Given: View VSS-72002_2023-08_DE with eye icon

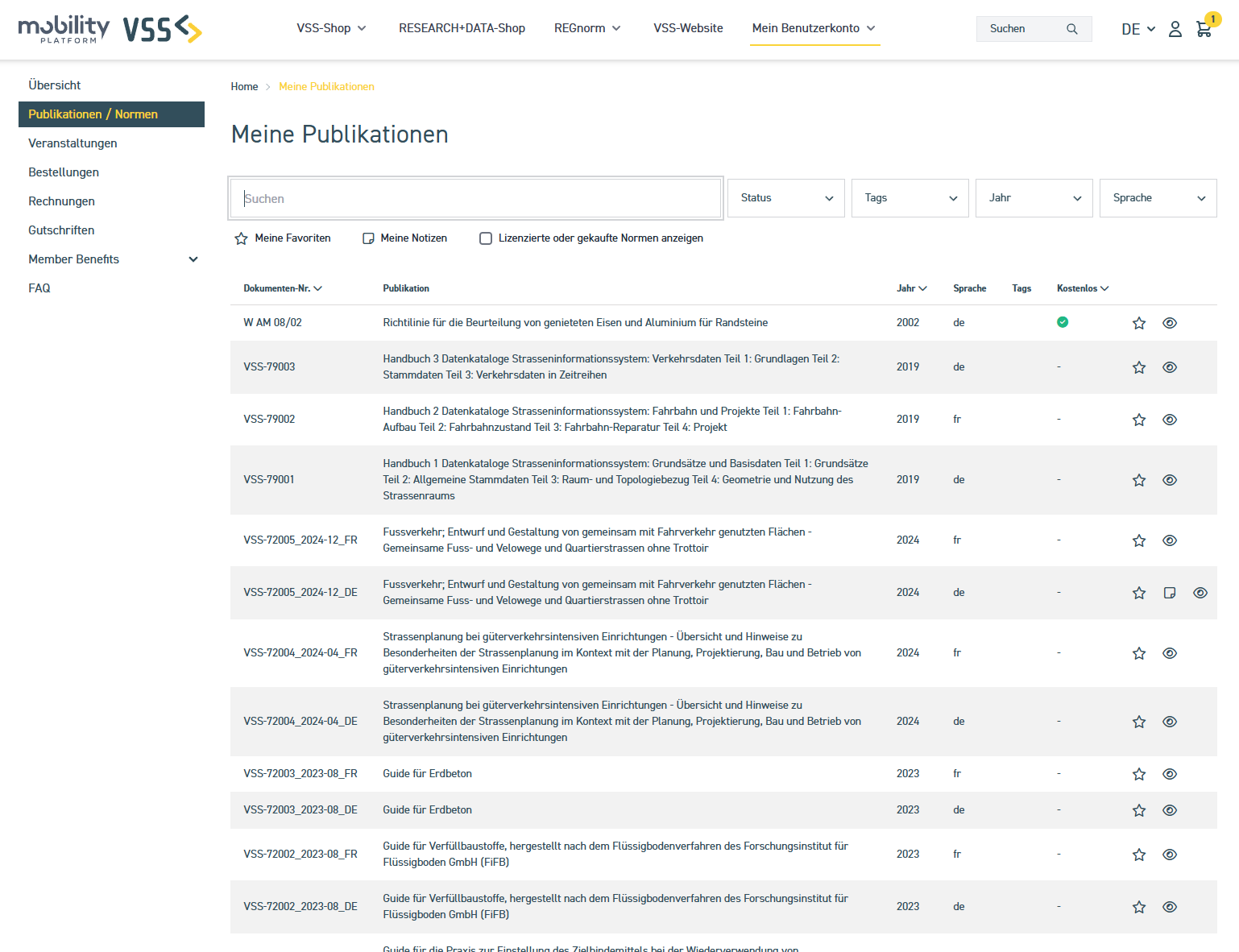Looking at the screenshot, I should [x=1169, y=907].
